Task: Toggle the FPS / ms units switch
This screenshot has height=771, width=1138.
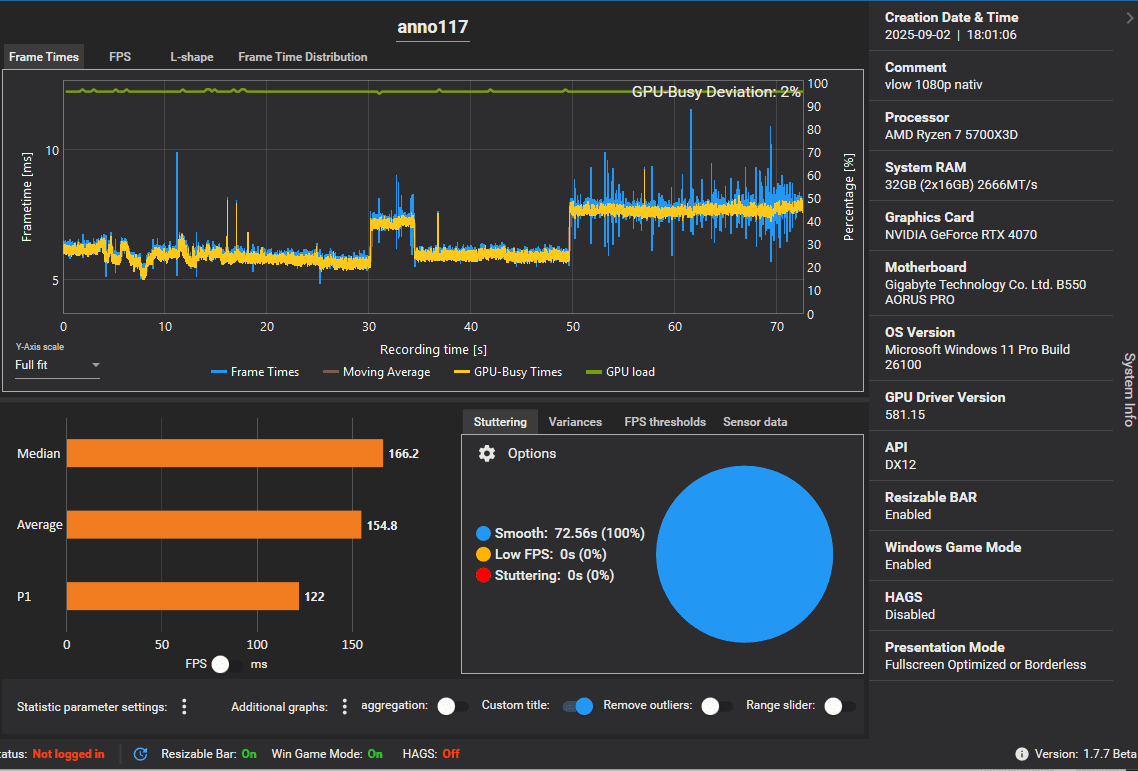Action: 227,664
